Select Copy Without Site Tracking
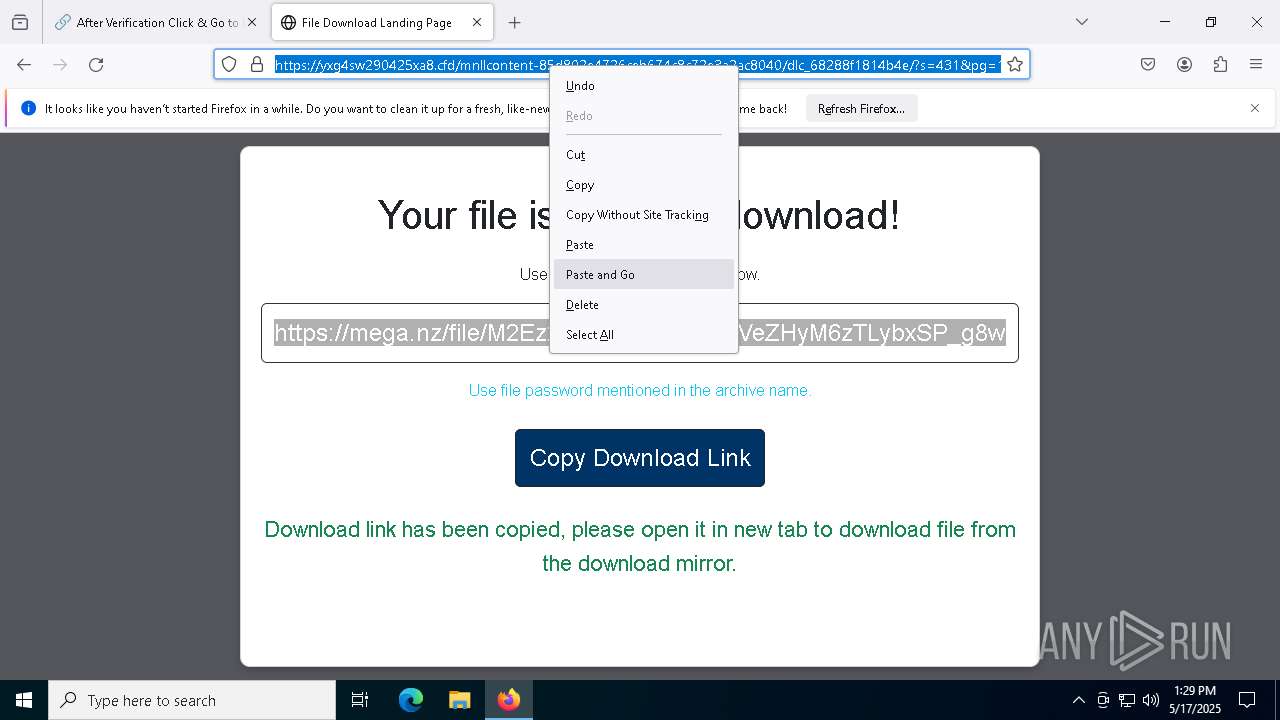Screen dimensions: 1280x720 (x=644, y=215)
